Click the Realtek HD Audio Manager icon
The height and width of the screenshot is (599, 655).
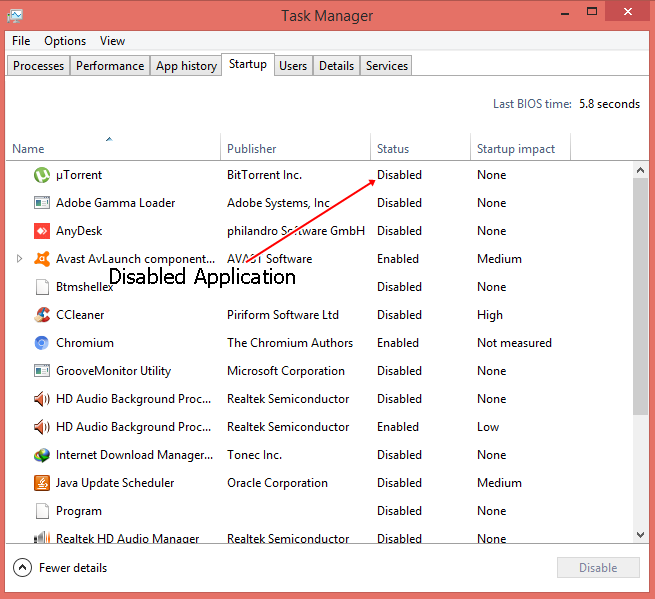tap(42, 537)
